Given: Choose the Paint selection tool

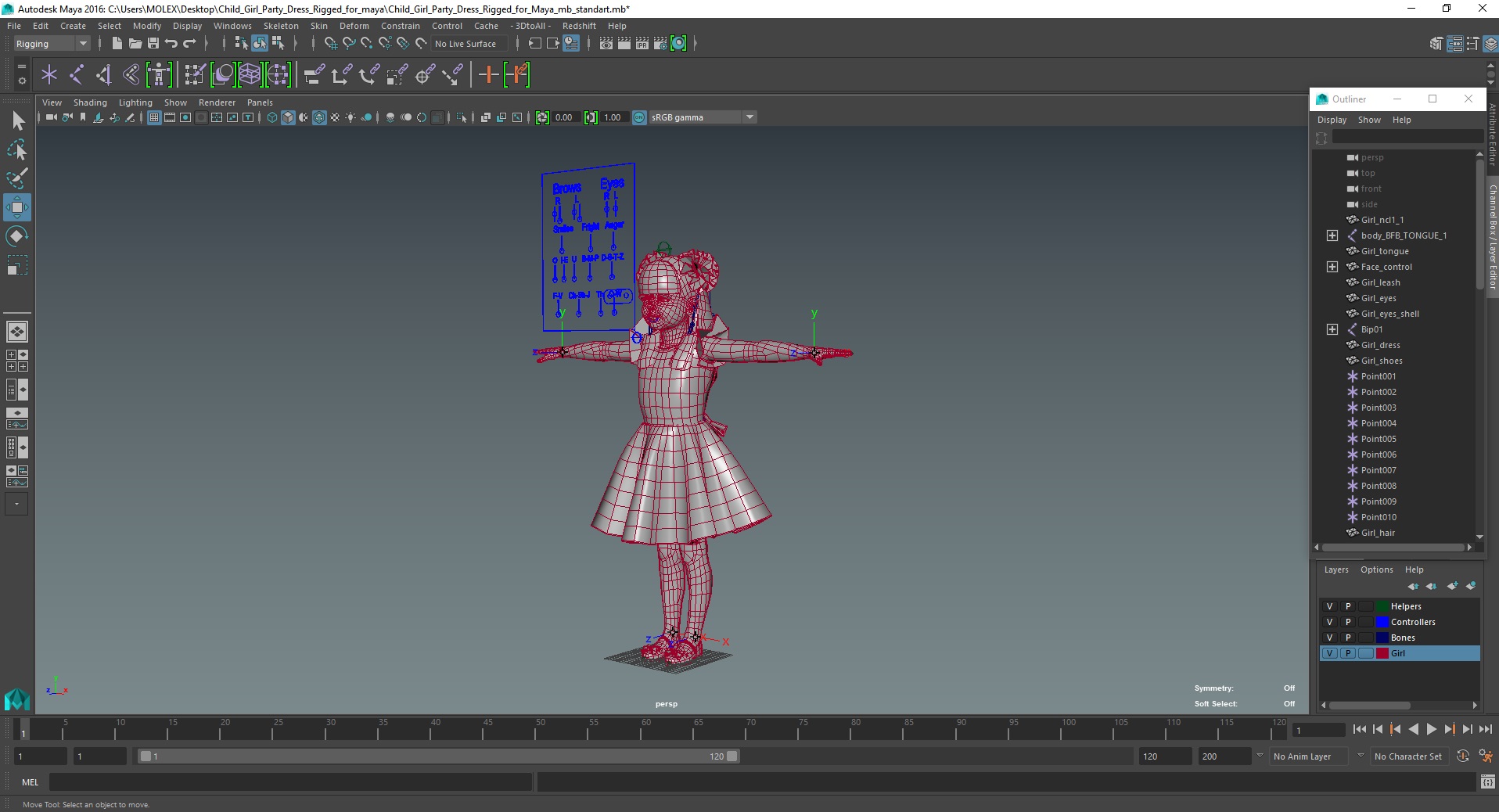Looking at the screenshot, I should tap(17, 178).
